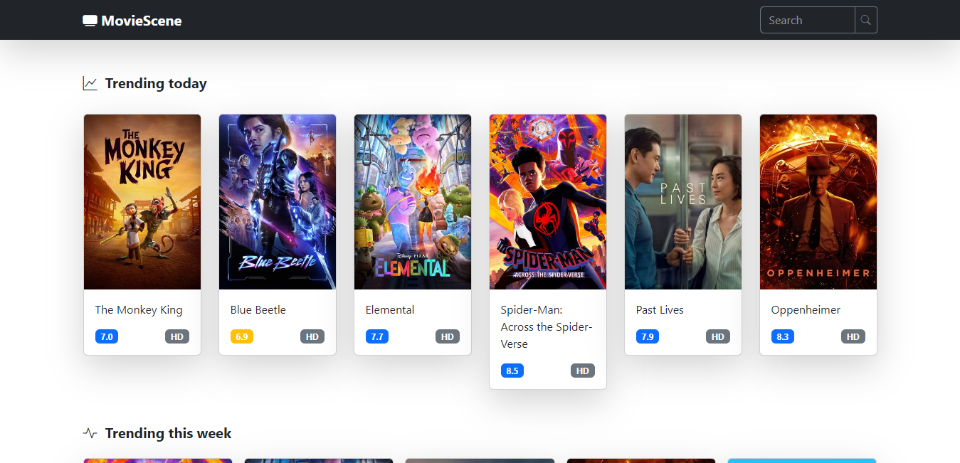Click HD badge on Oppenheimer card

[853, 337]
